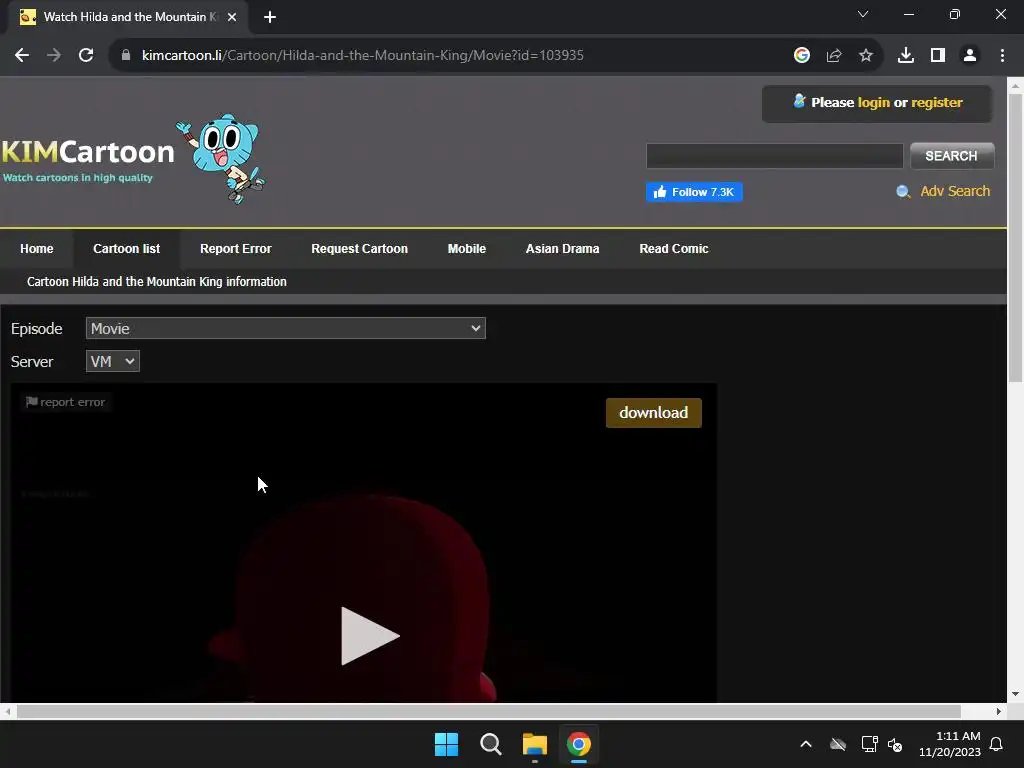1024x768 pixels.
Task: Open a new browser tab
Action: (270, 17)
